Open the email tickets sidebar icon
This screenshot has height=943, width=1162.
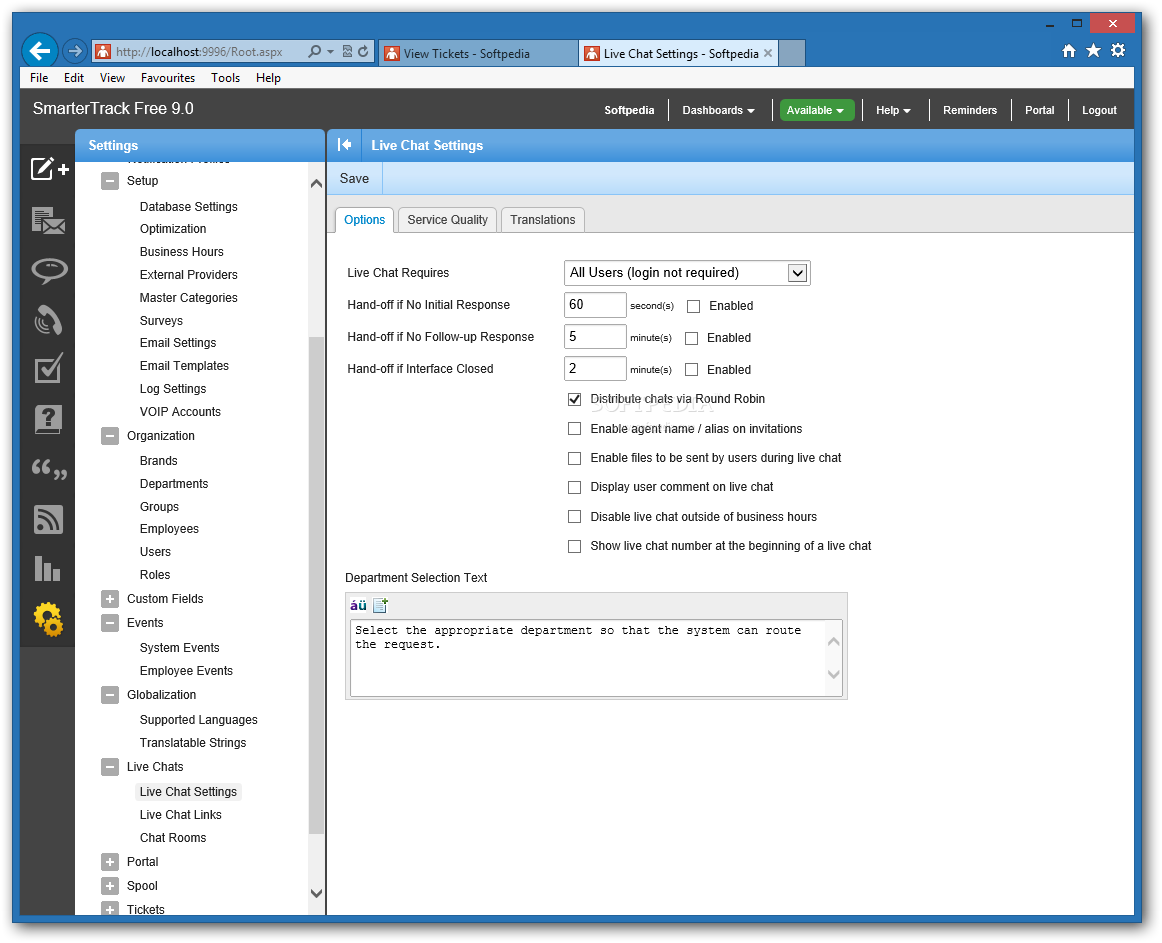[48, 220]
